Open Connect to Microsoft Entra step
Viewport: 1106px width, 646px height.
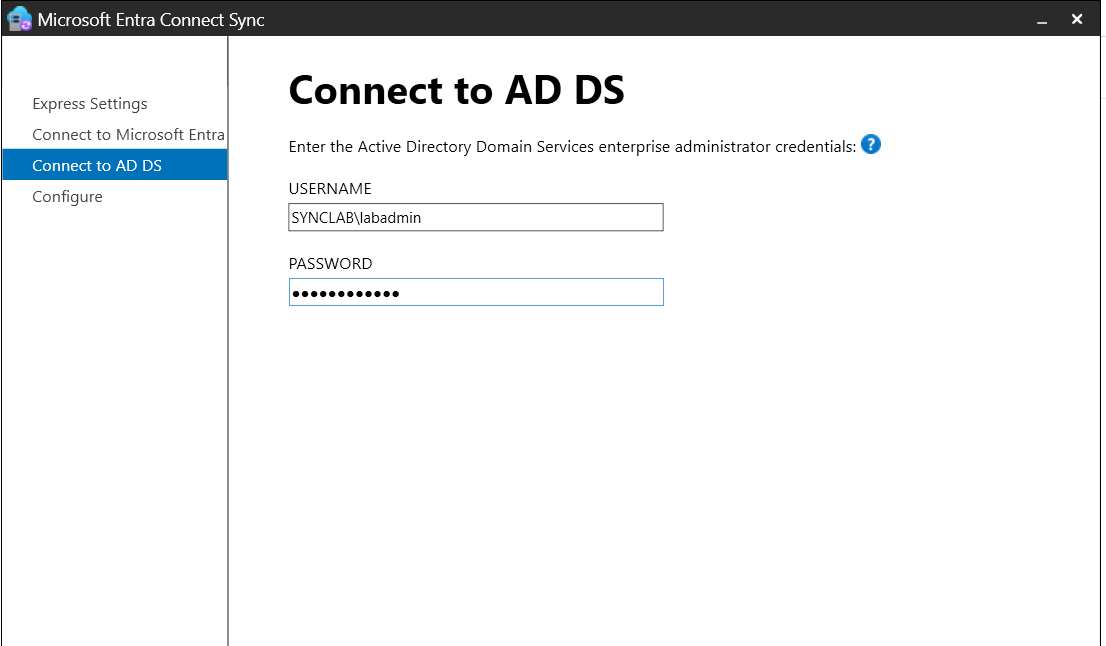(x=128, y=135)
